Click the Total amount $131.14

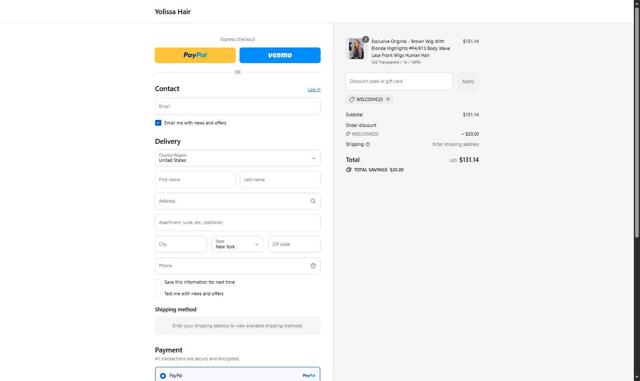pos(469,160)
